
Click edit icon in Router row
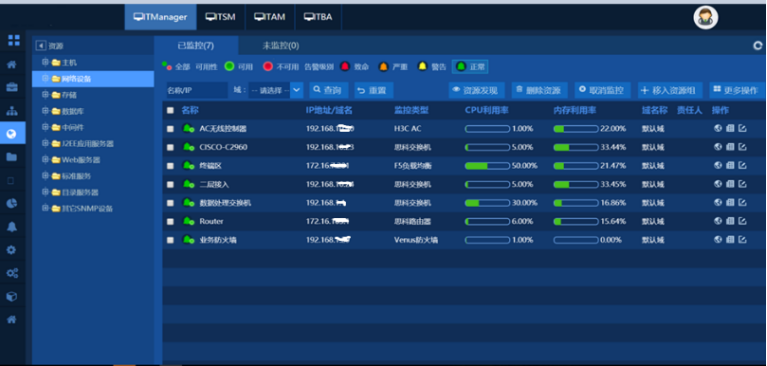pos(742,221)
